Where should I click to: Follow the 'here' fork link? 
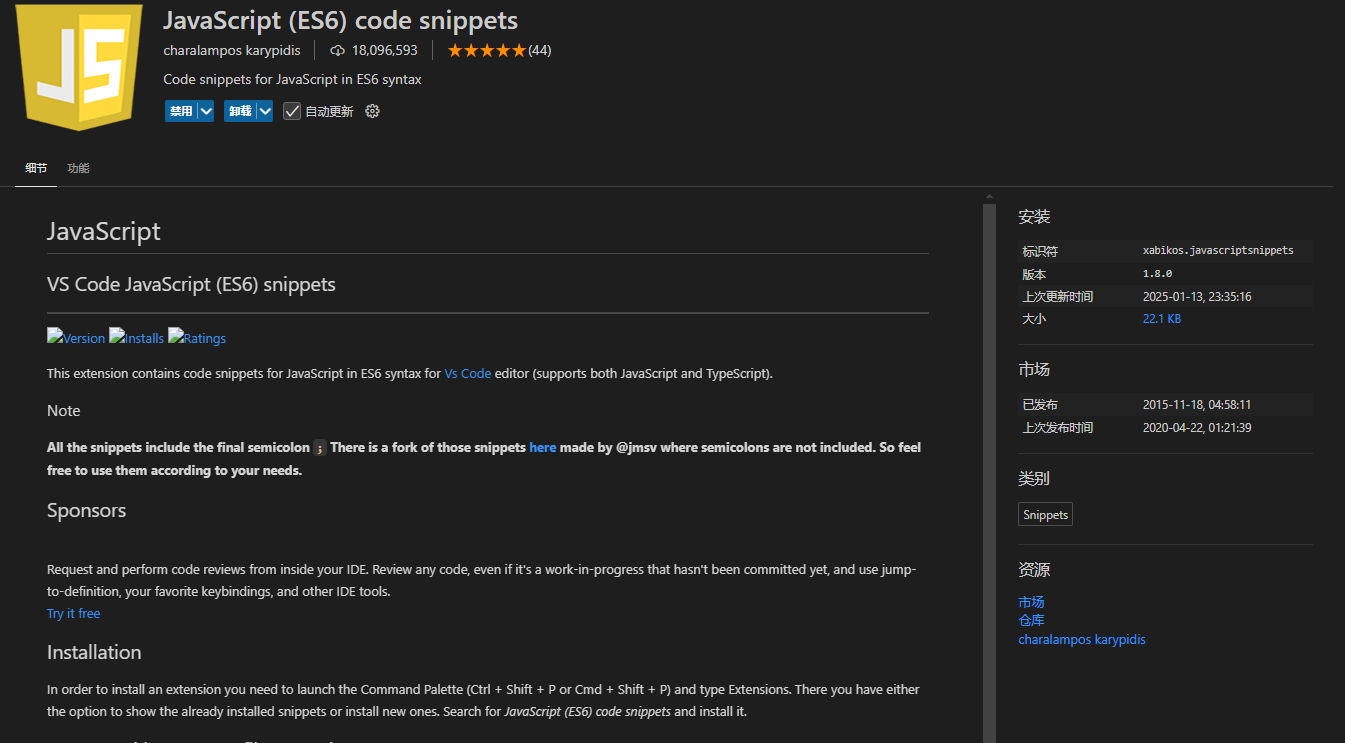(x=543, y=447)
